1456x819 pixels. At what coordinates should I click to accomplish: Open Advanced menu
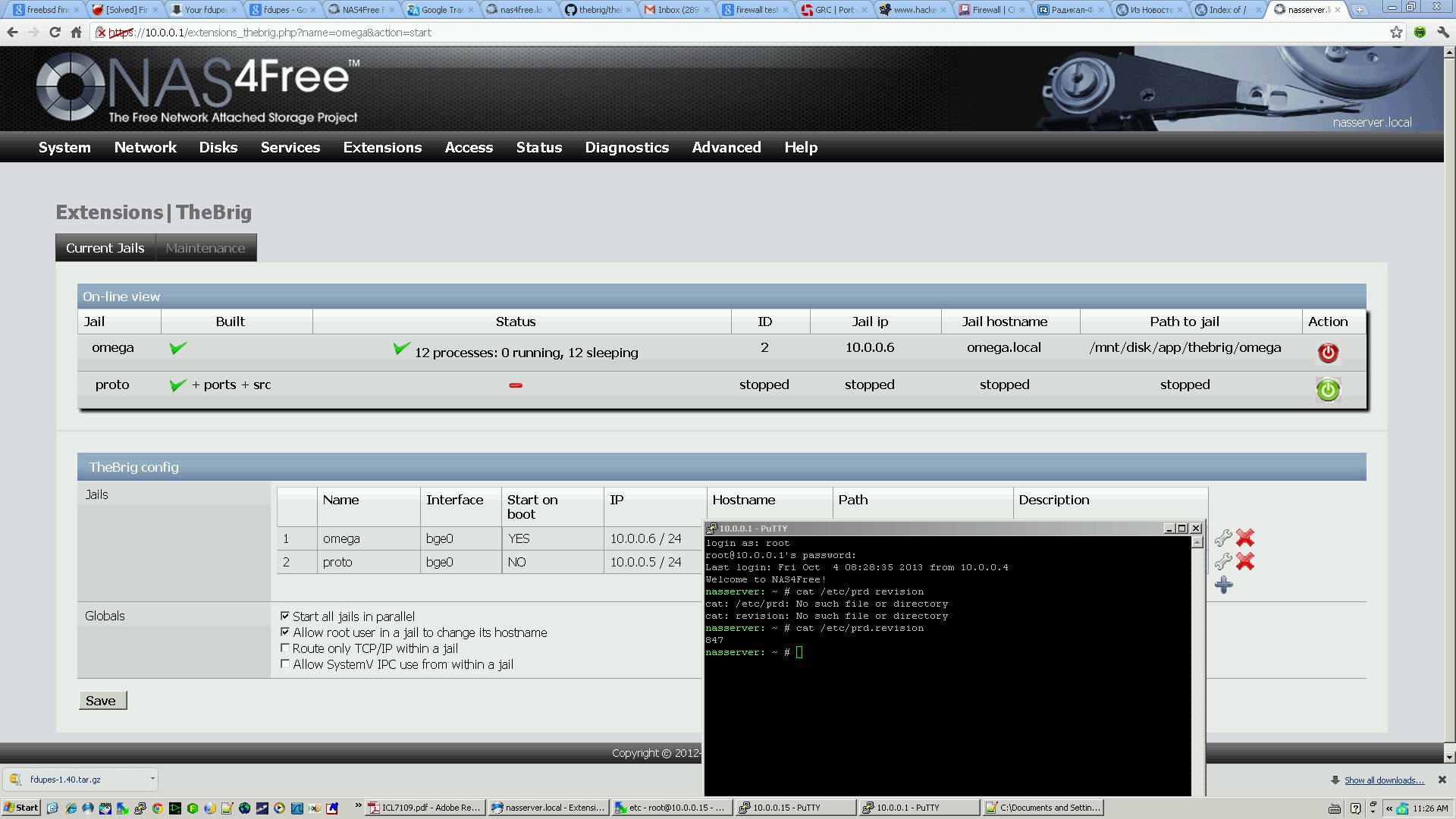pyautogui.click(x=726, y=147)
